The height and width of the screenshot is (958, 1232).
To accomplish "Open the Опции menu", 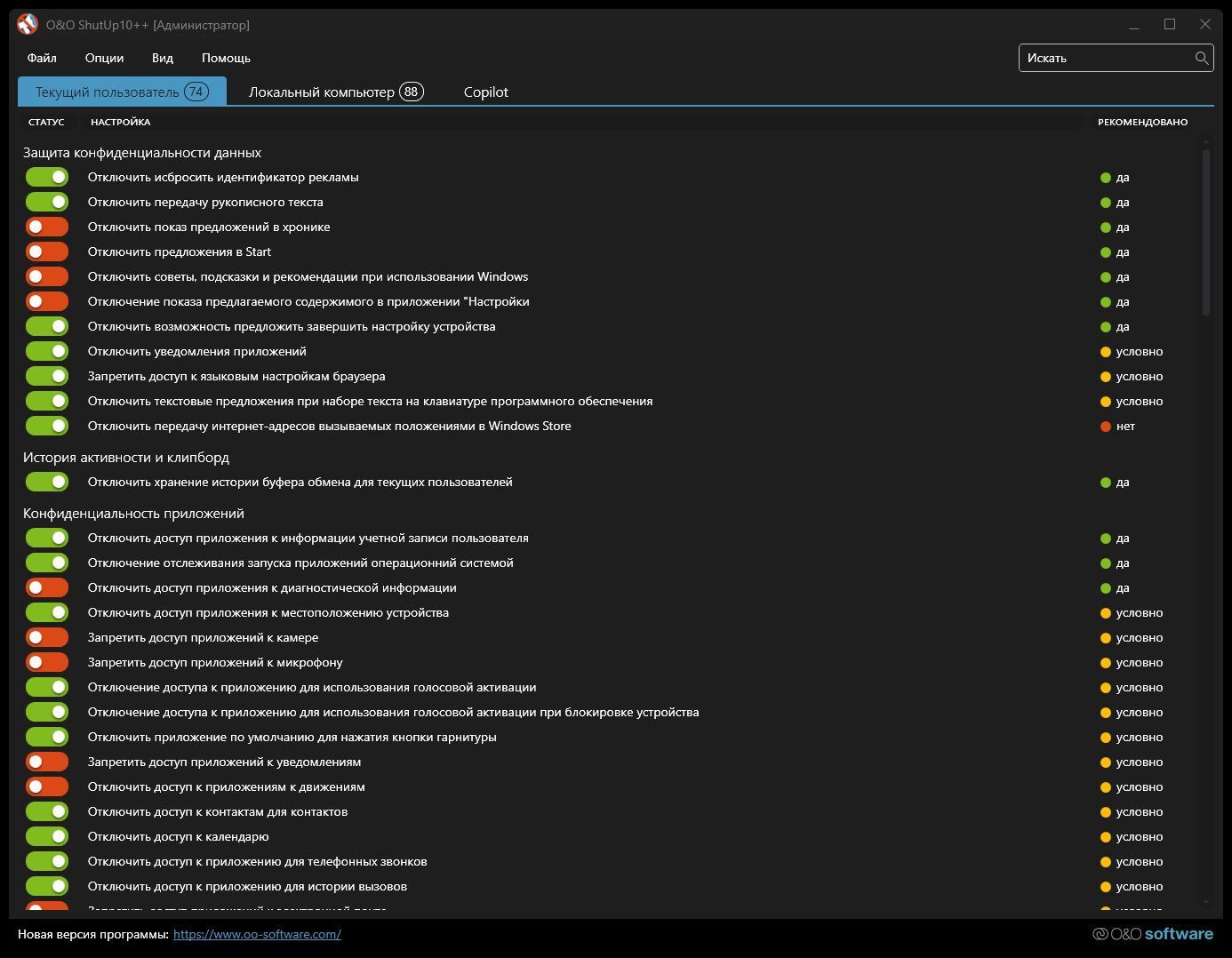I will [104, 58].
